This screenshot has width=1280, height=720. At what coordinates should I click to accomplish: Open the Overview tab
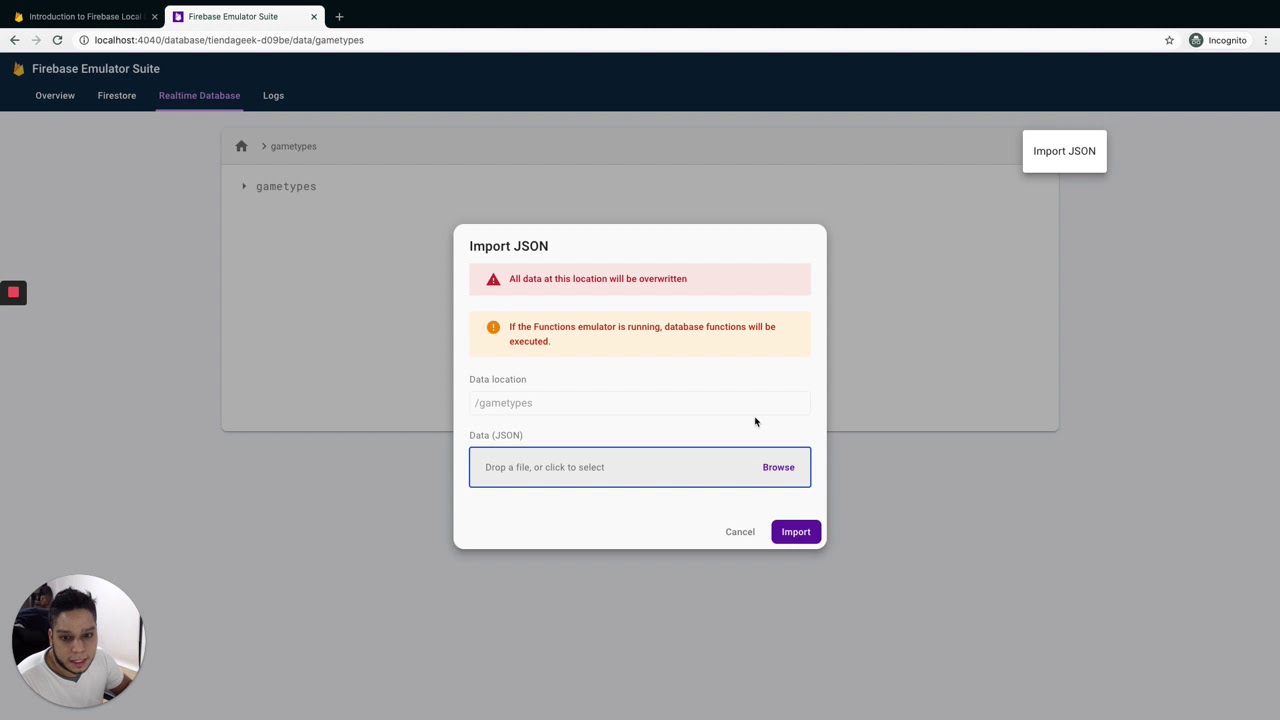(55, 96)
